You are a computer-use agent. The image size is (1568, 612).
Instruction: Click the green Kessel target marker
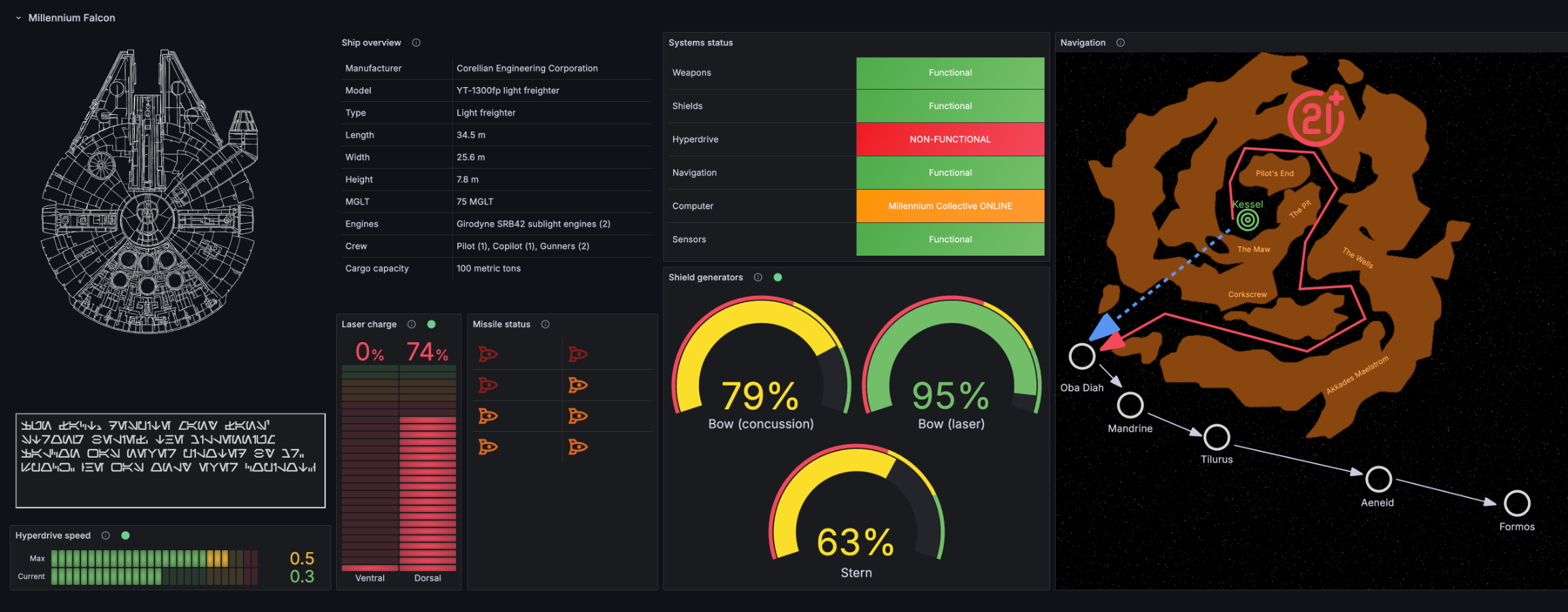1247,220
